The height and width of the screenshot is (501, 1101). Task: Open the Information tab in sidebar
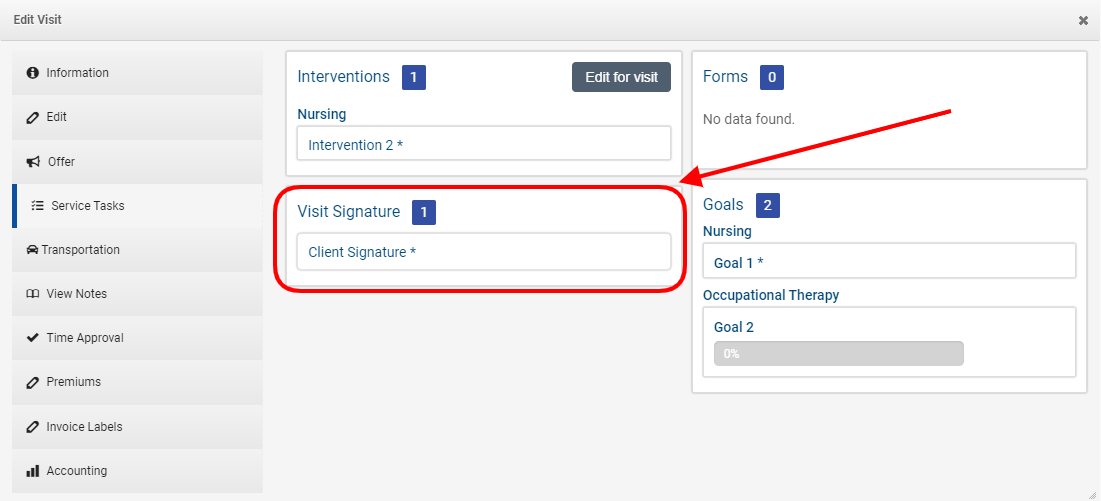pyautogui.click(x=137, y=73)
